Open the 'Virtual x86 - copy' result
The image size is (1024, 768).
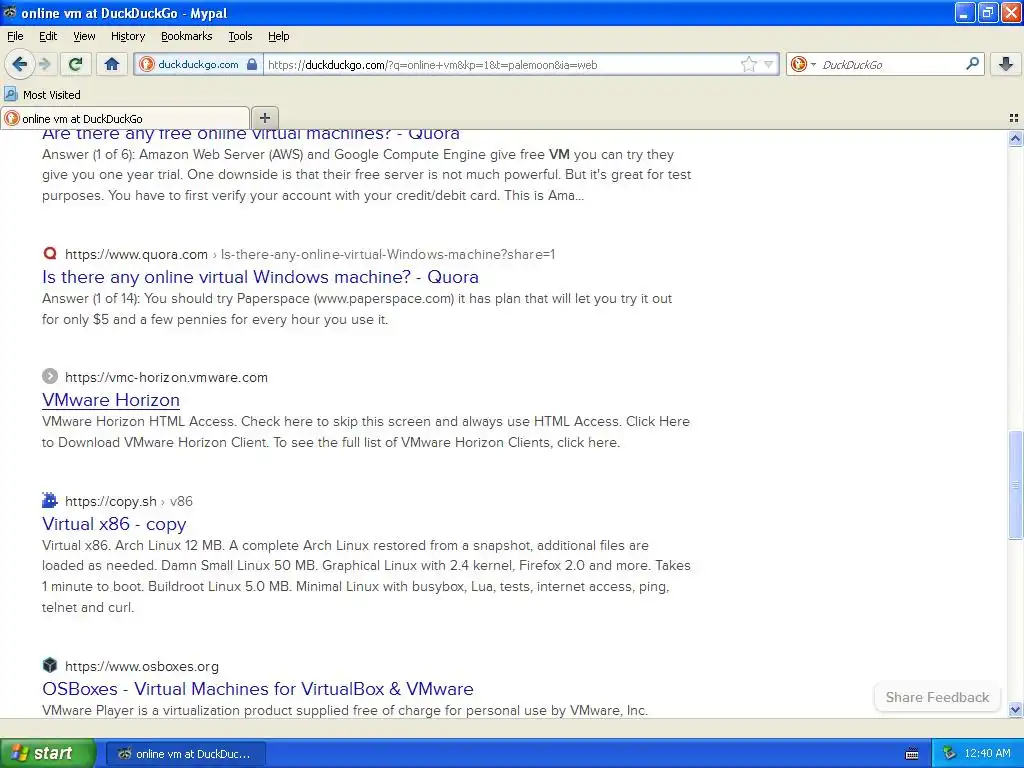point(114,524)
